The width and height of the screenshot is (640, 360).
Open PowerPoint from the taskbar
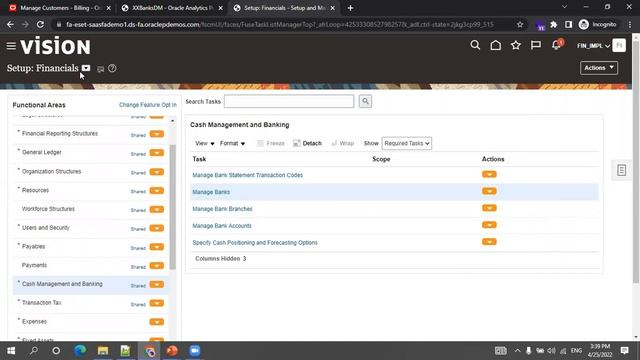pos(172,351)
